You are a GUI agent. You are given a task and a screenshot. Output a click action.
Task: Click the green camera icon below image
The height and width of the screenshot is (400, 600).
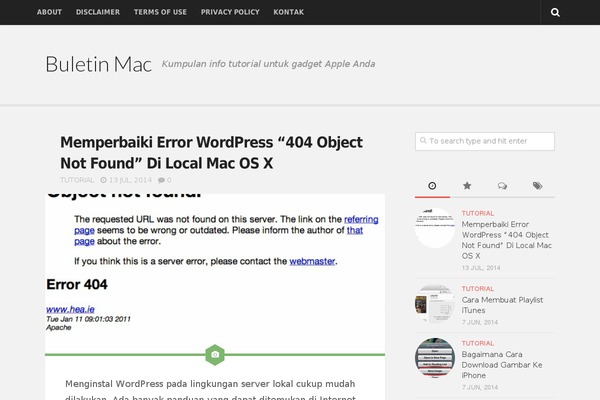215,355
